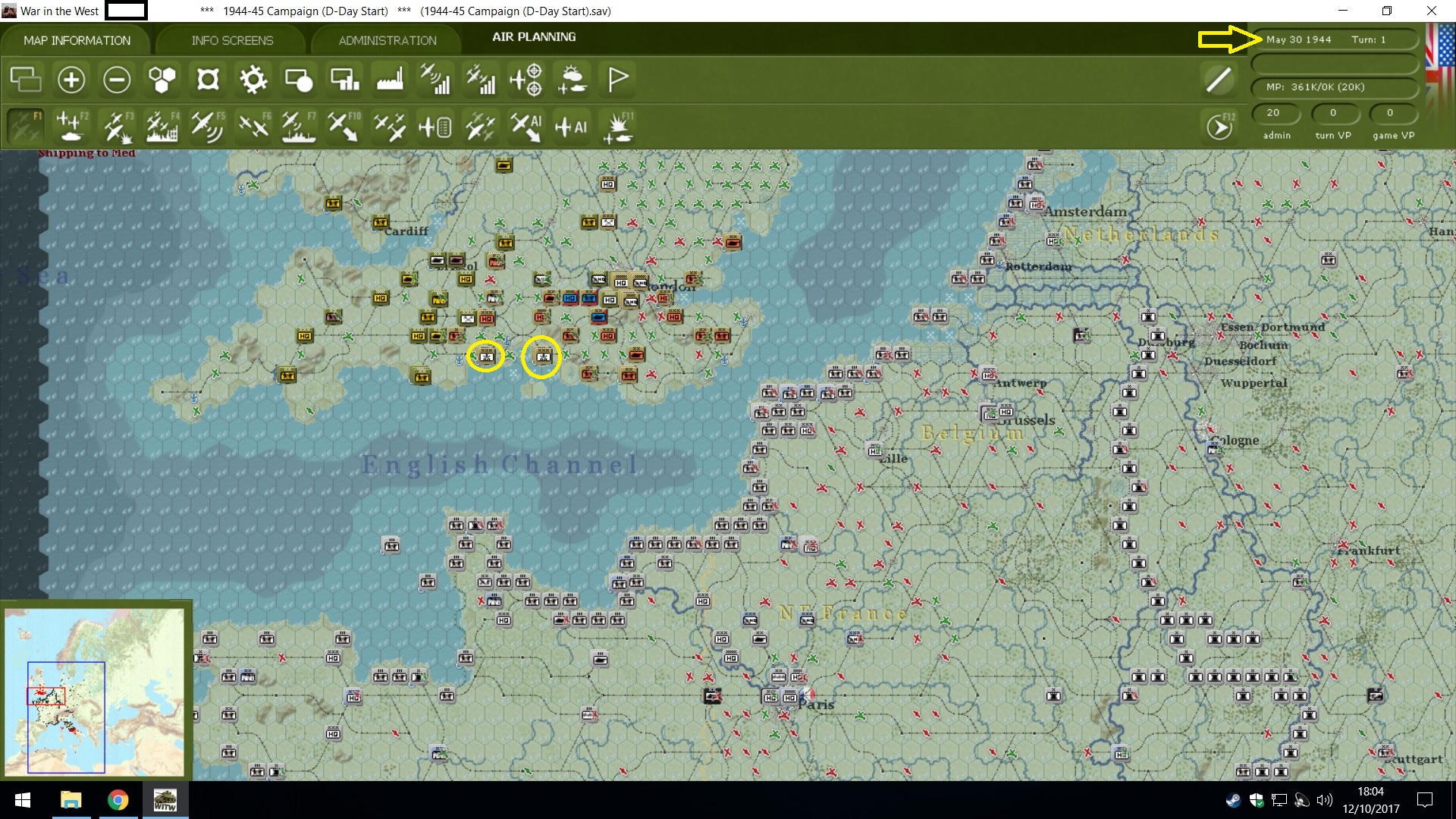Screen dimensions: 1456x819
Task: Select the F10 plane-with-arrow mode
Action: [x=344, y=126]
